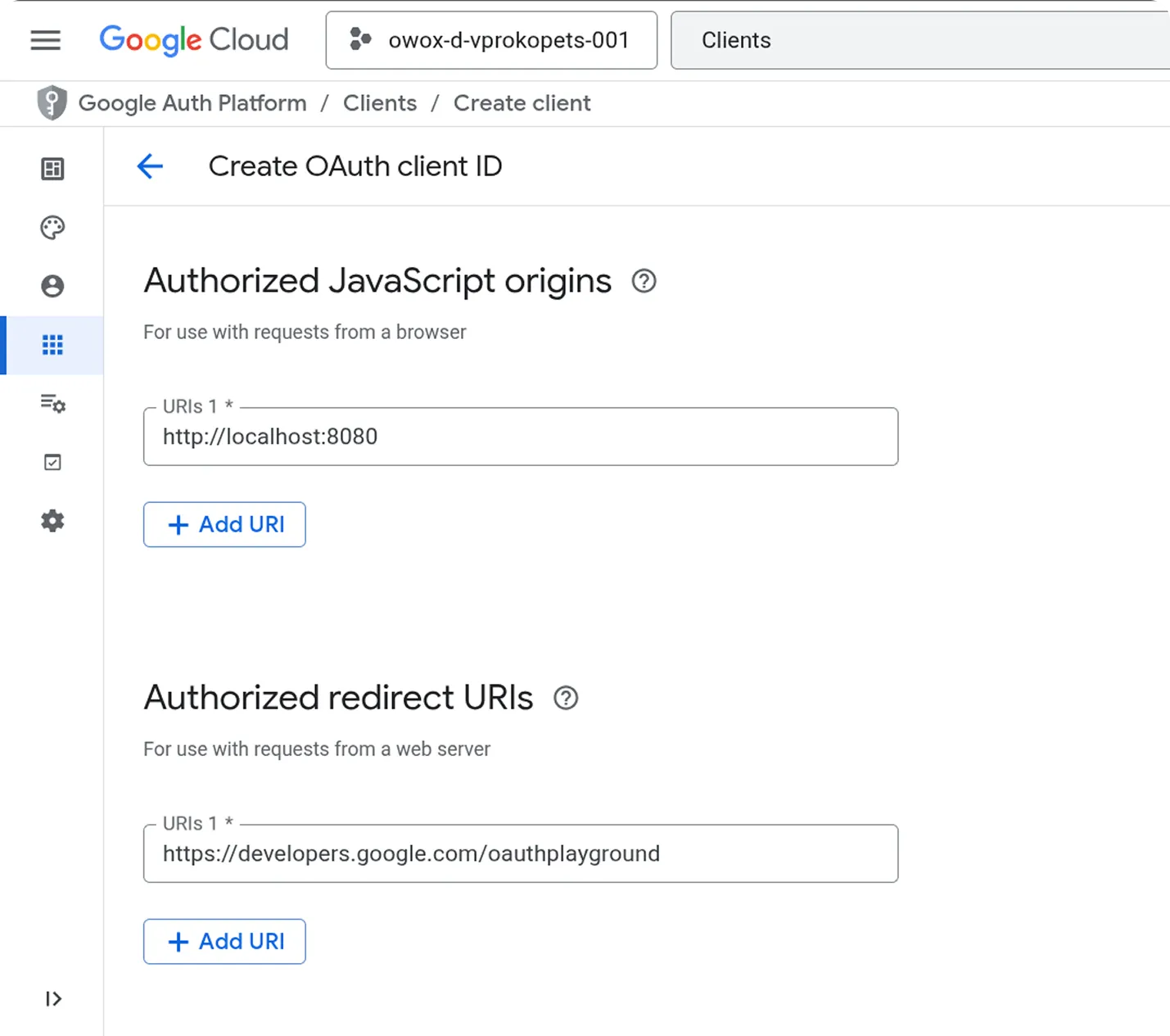
Task: Navigate to Clients in the breadcrumb
Action: click(x=379, y=102)
